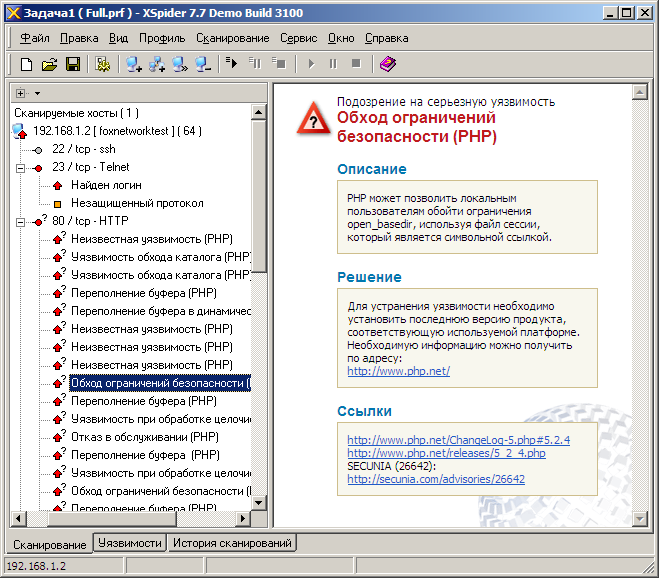The image size is (659, 578).
Task: Open the Вид menu
Action: click(119, 38)
